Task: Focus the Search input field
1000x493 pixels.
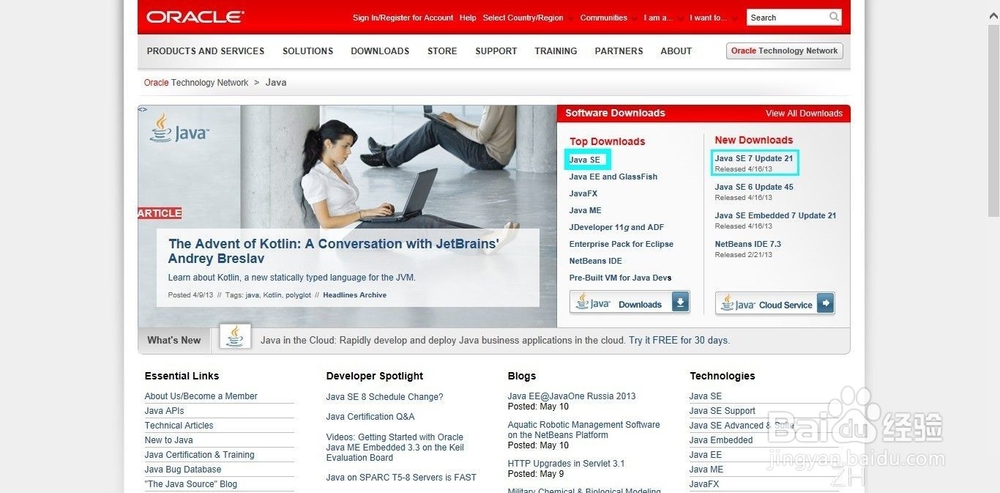Action: pyautogui.click(x=788, y=17)
